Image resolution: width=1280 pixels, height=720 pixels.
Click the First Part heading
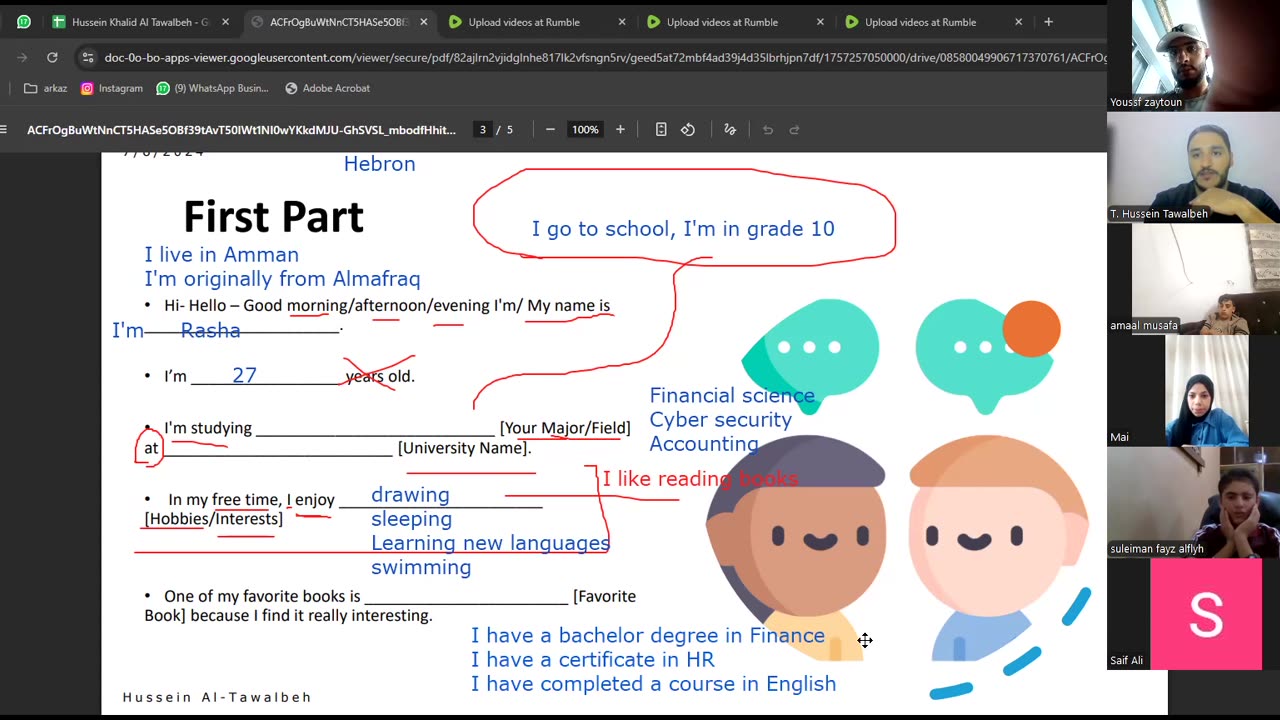[x=273, y=217]
